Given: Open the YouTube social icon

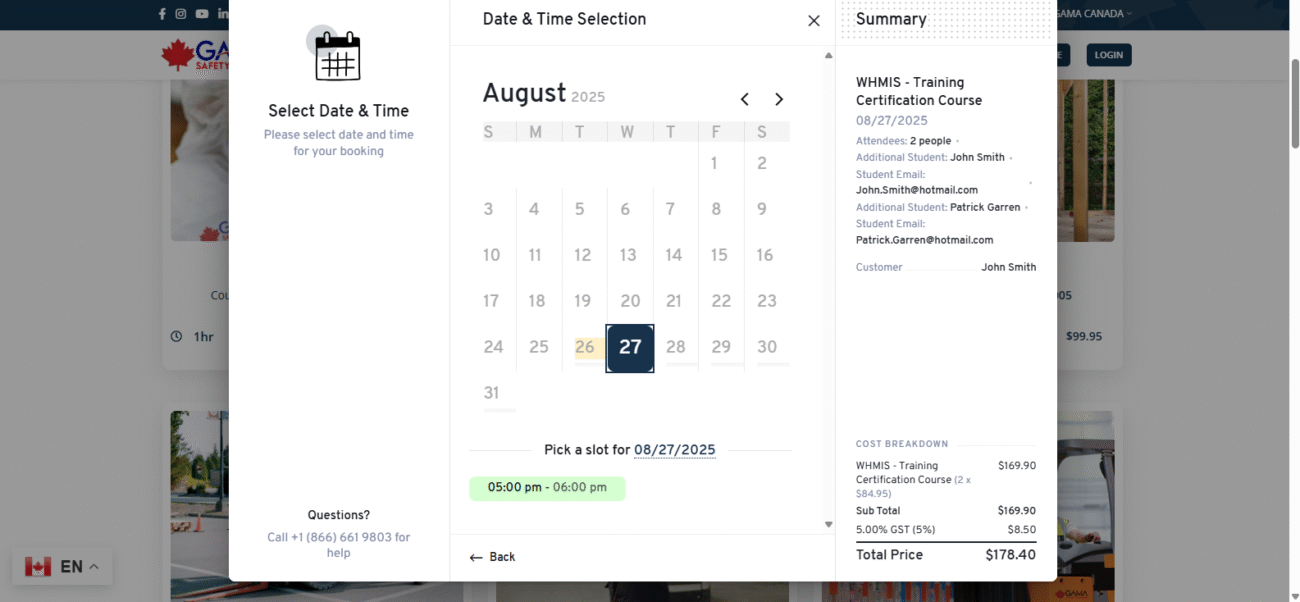Looking at the screenshot, I should [202, 14].
